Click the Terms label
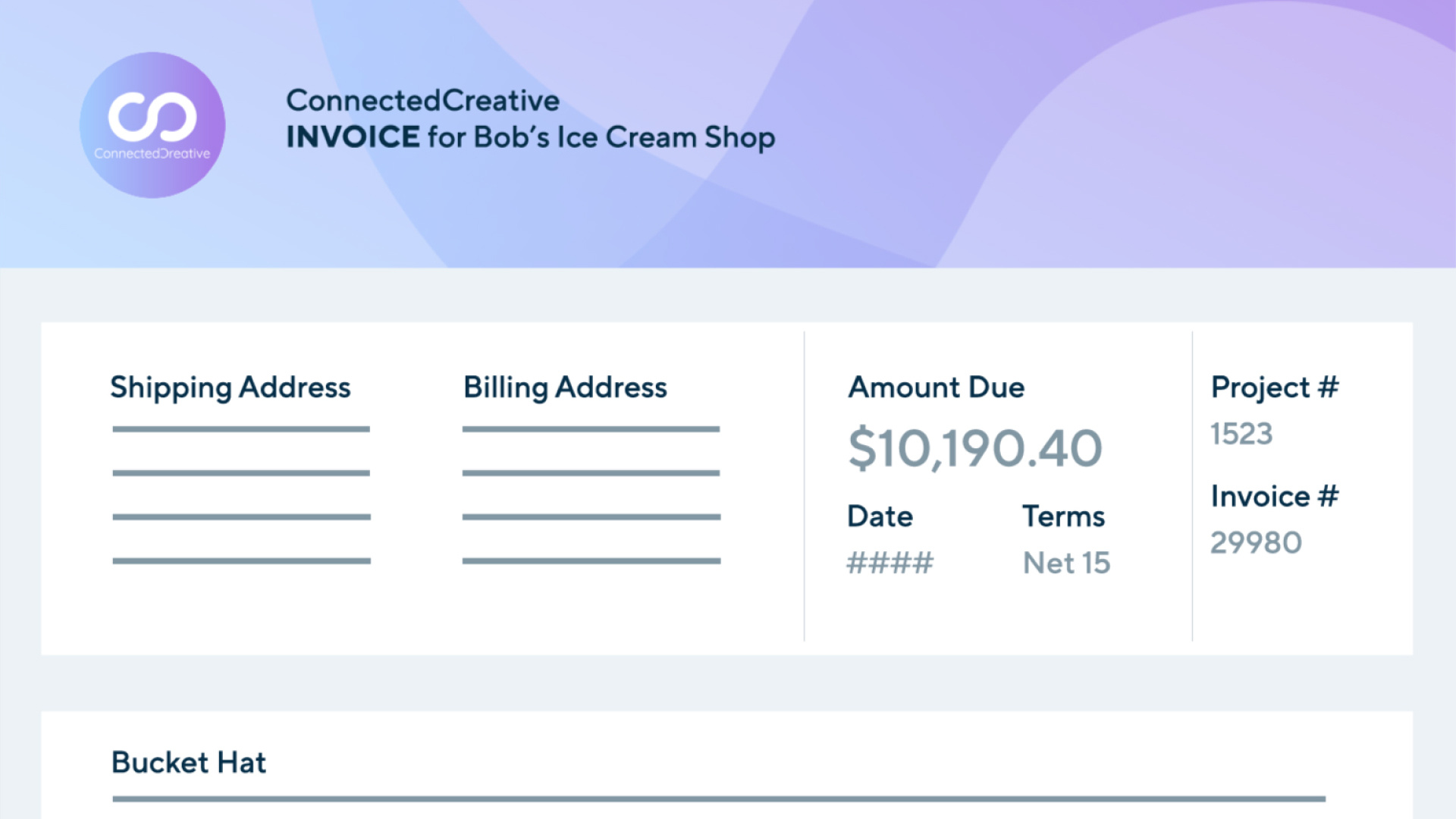 click(1063, 516)
